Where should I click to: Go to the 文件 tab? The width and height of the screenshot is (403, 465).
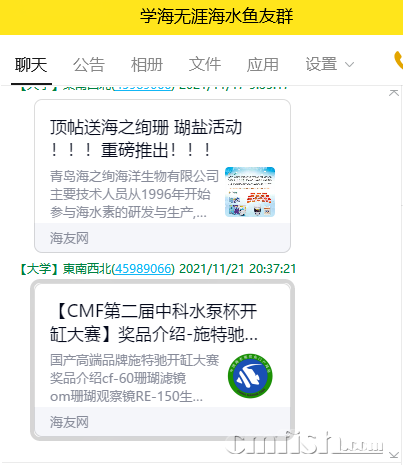coord(205,64)
